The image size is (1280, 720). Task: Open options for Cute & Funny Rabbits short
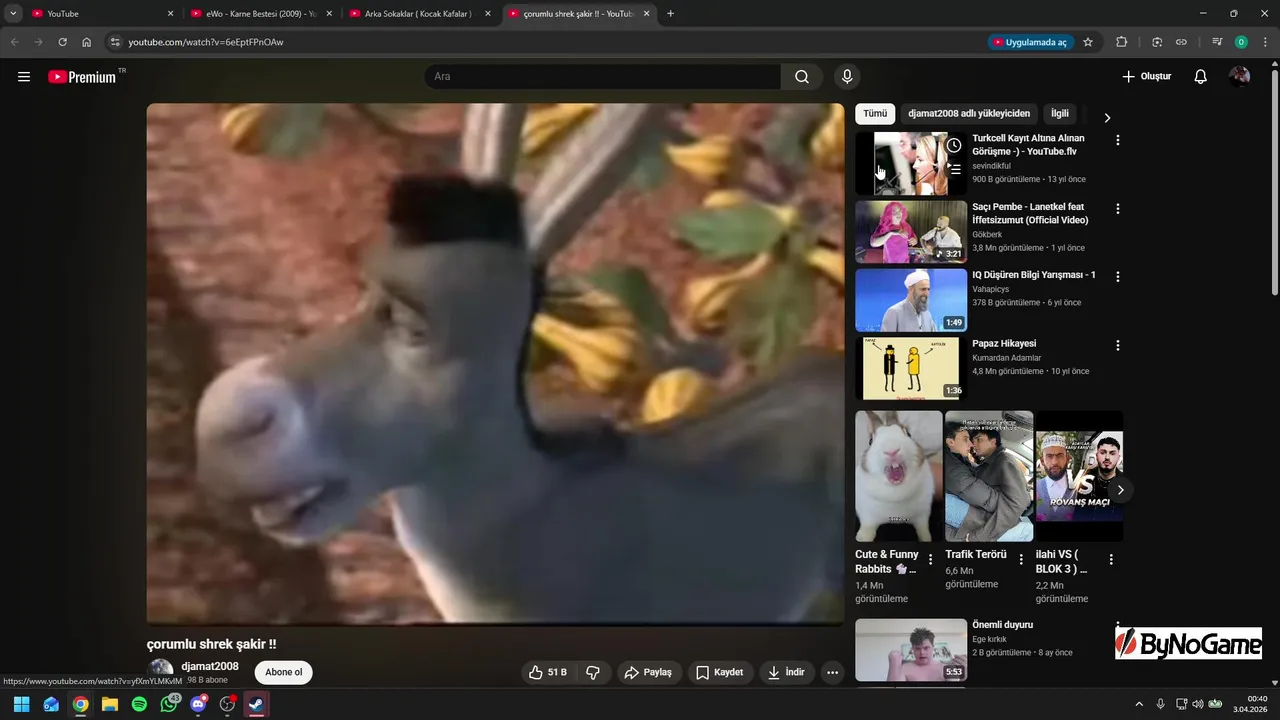point(931,560)
